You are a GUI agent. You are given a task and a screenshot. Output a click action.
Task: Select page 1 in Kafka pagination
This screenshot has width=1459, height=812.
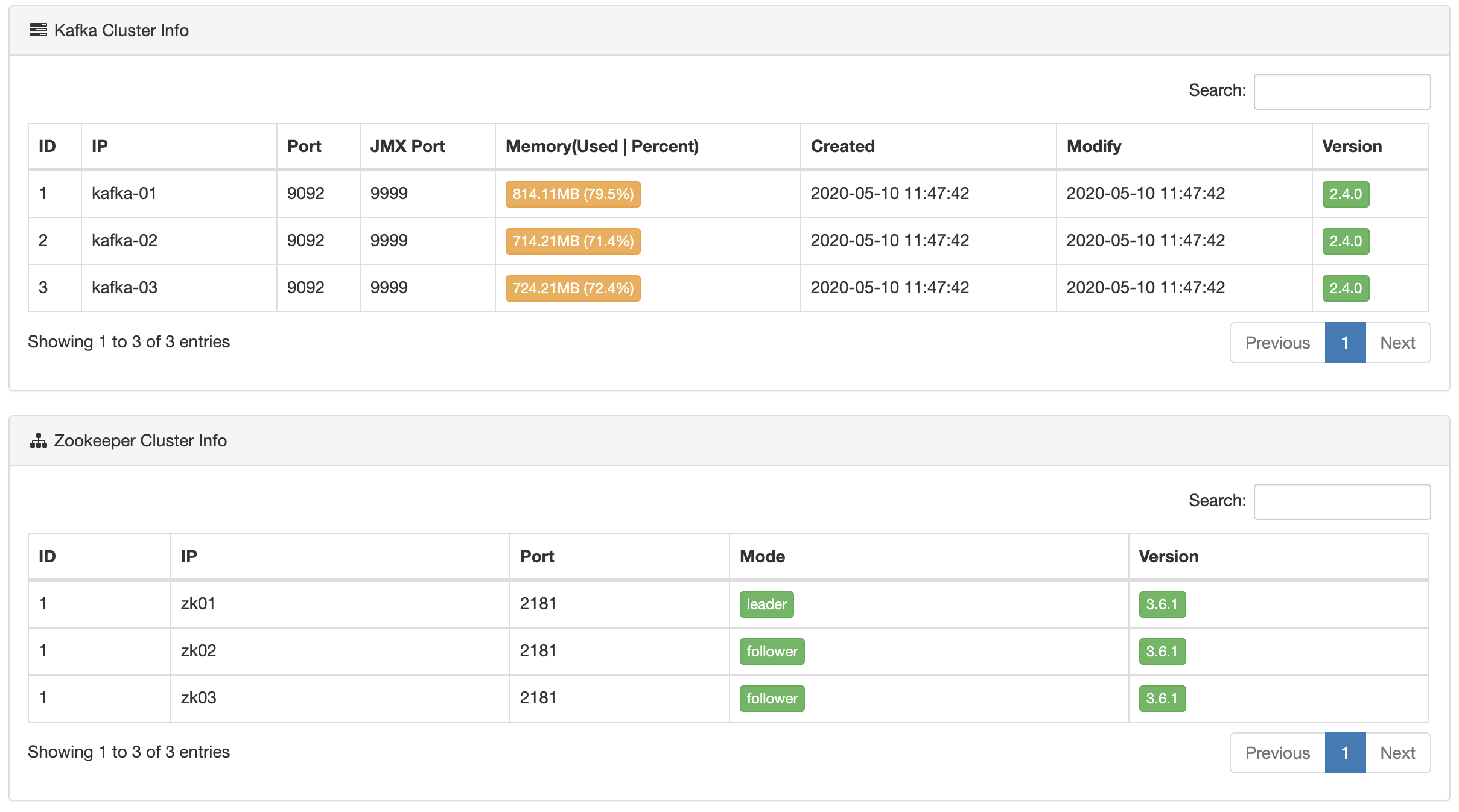click(1345, 343)
